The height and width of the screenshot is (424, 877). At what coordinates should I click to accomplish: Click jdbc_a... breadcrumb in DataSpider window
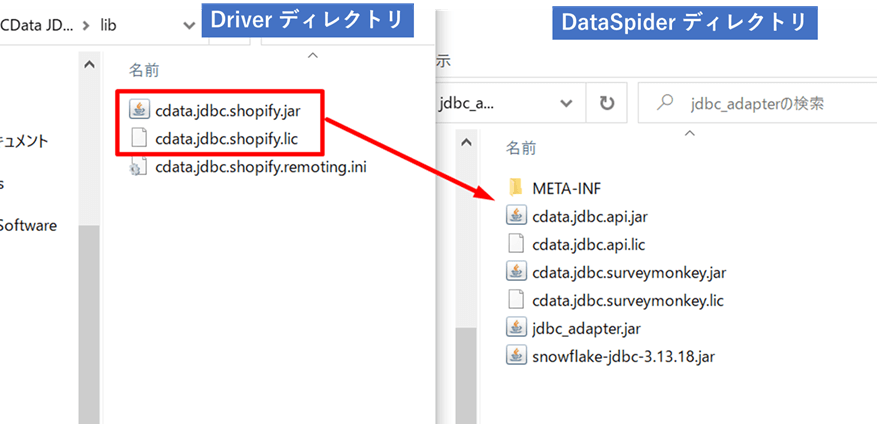(x=465, y=104)
